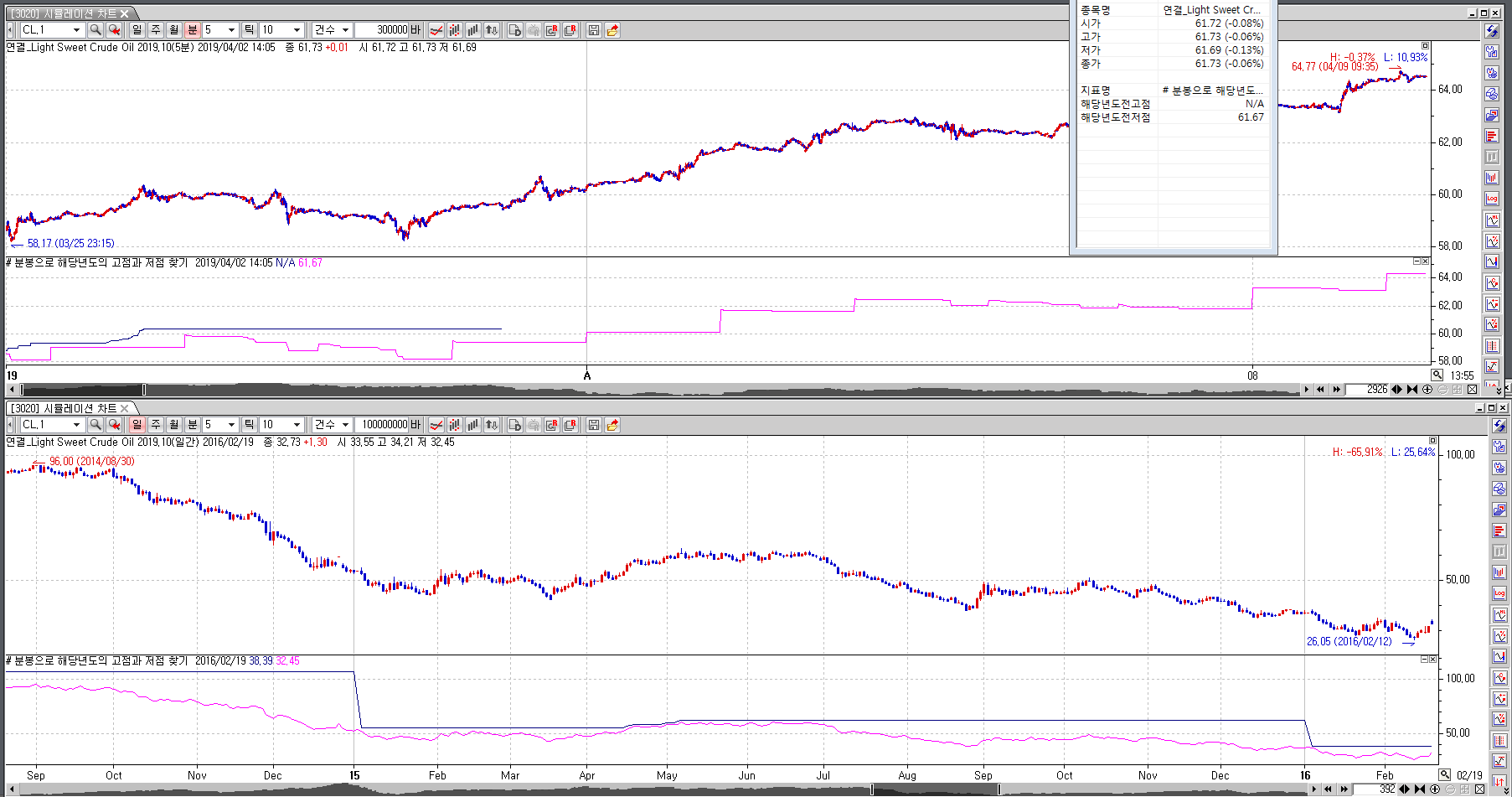The height and width of the screenshot is (797, 1512).
Task: Open the CL.1 symbol dropdown in top toolbar
Action: pos(76,30)
